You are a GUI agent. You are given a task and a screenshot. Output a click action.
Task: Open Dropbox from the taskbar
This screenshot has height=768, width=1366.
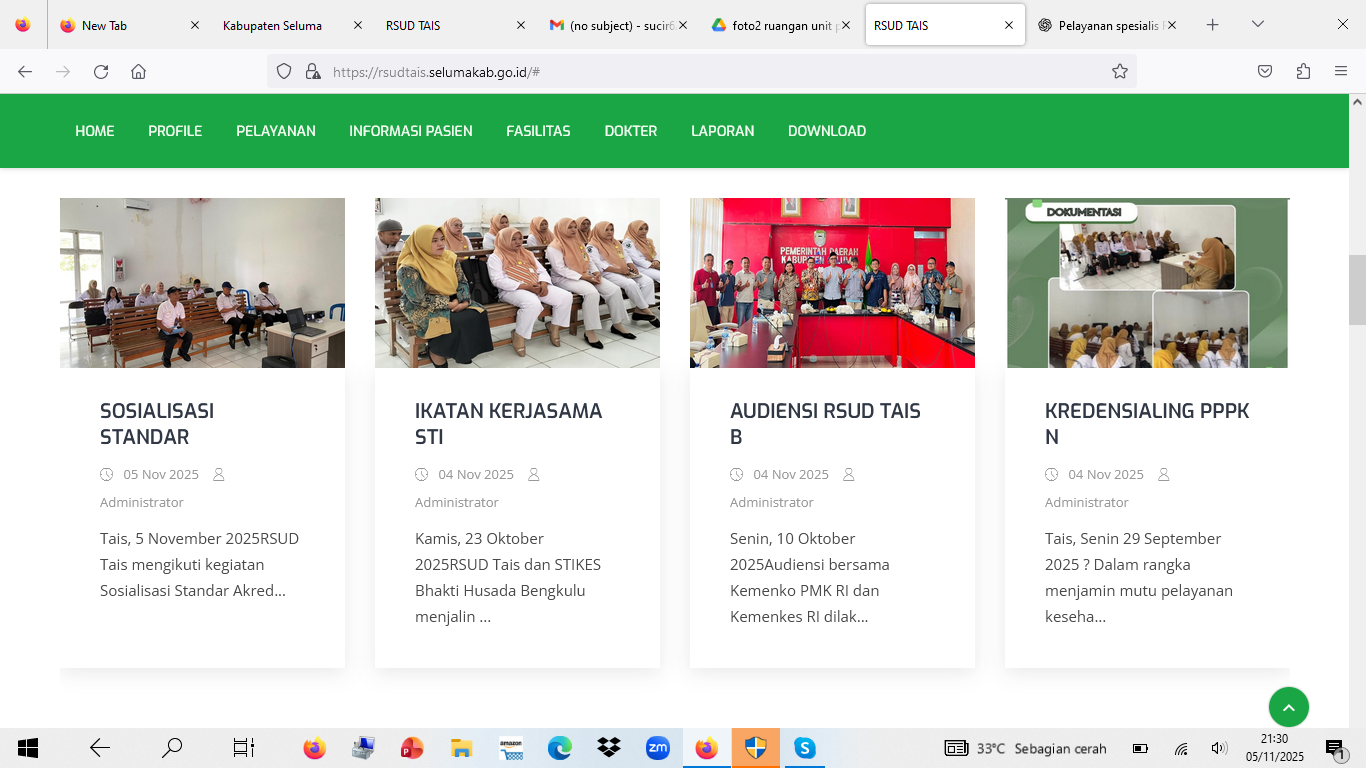pyautogui.click(x=608, y=748)
